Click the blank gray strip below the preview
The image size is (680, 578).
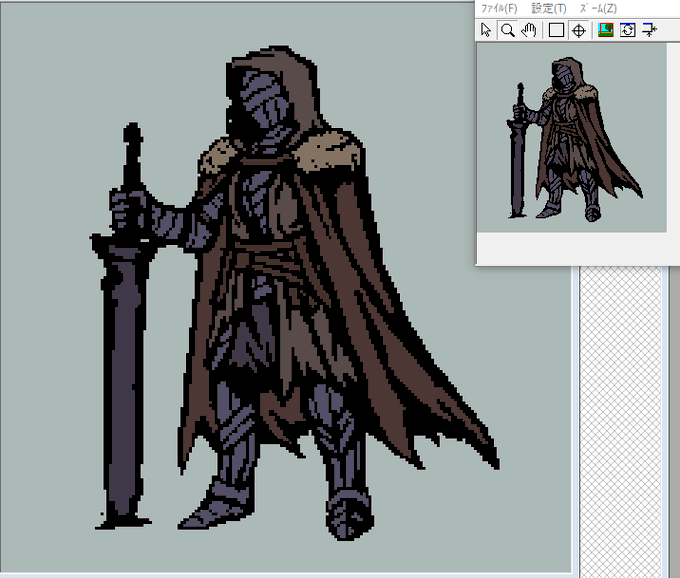(x=572, y=248)
